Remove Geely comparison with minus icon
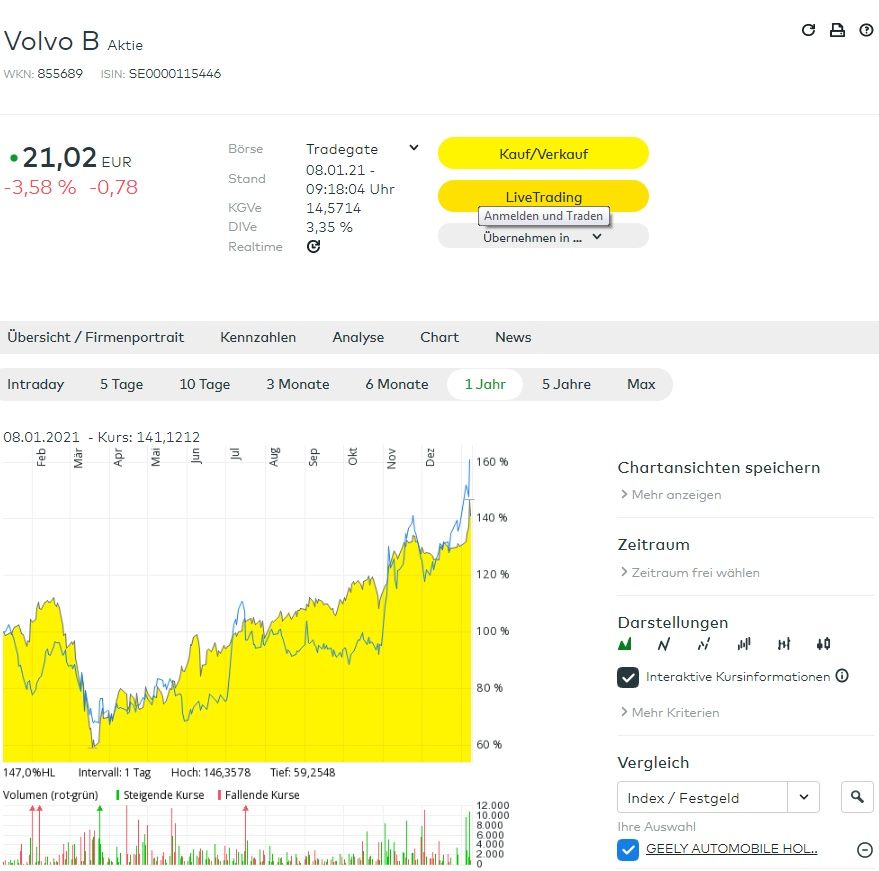Image resolution: width=879 pixels, height=871 pixels. click(x=865, y=850)
